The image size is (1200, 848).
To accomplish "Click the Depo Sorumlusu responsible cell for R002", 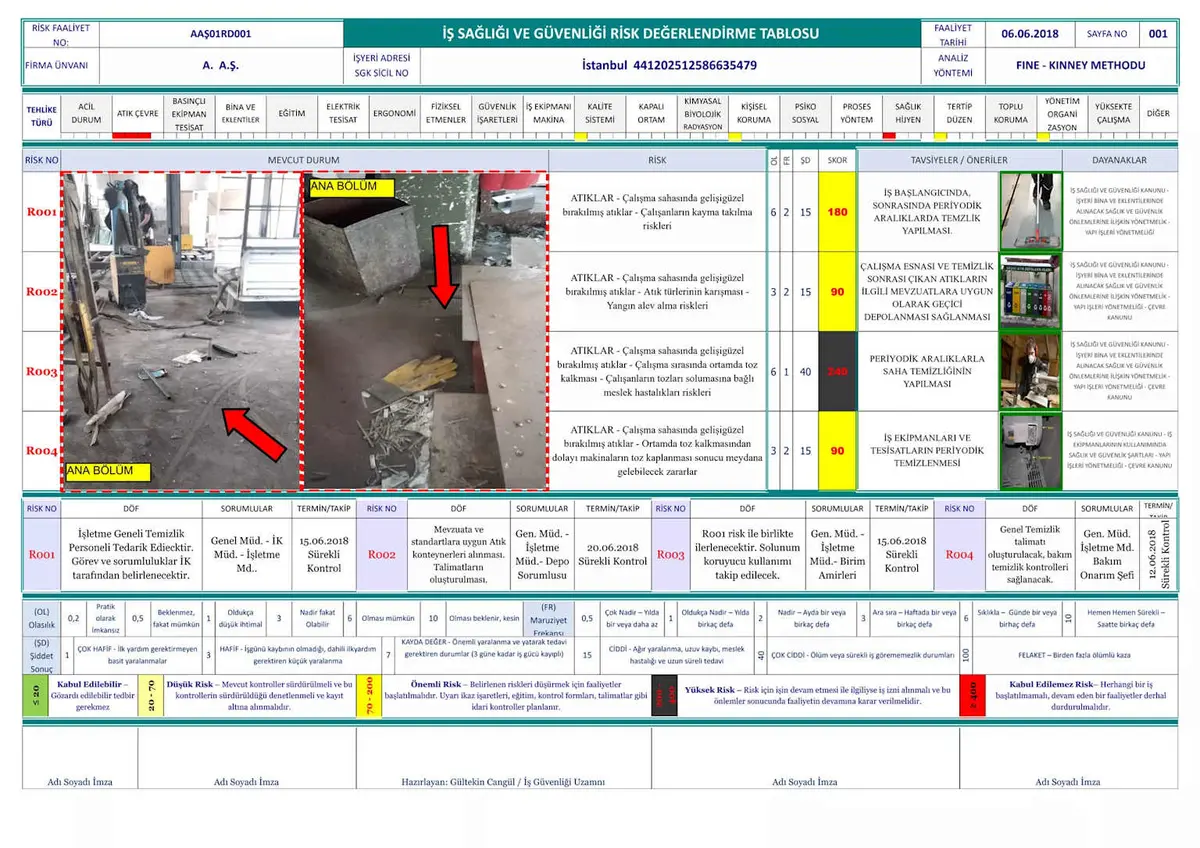I will coord(543,554).
